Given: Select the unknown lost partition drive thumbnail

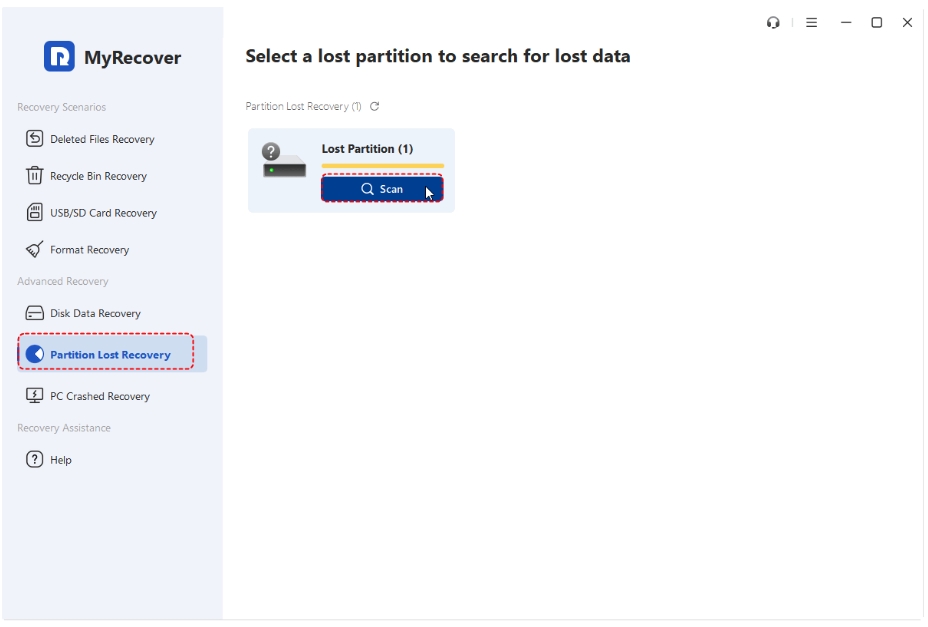Looking at the screenshot, I should coord(284,160).
